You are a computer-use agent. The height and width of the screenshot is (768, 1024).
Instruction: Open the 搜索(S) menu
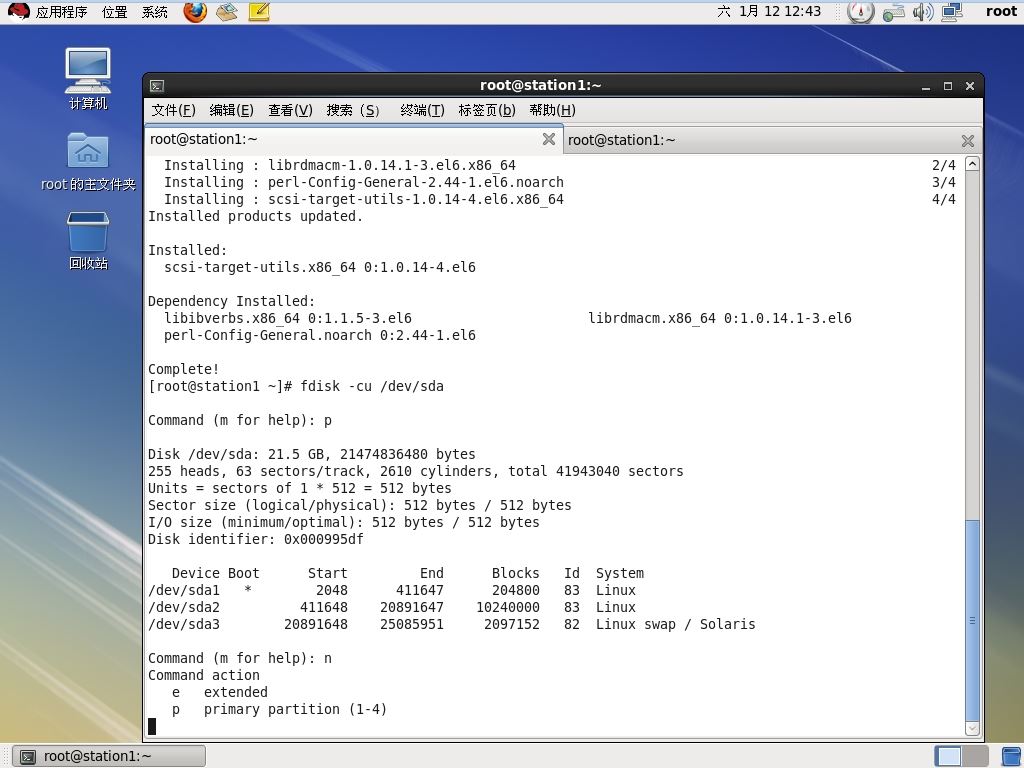click(x=353, y=110)
